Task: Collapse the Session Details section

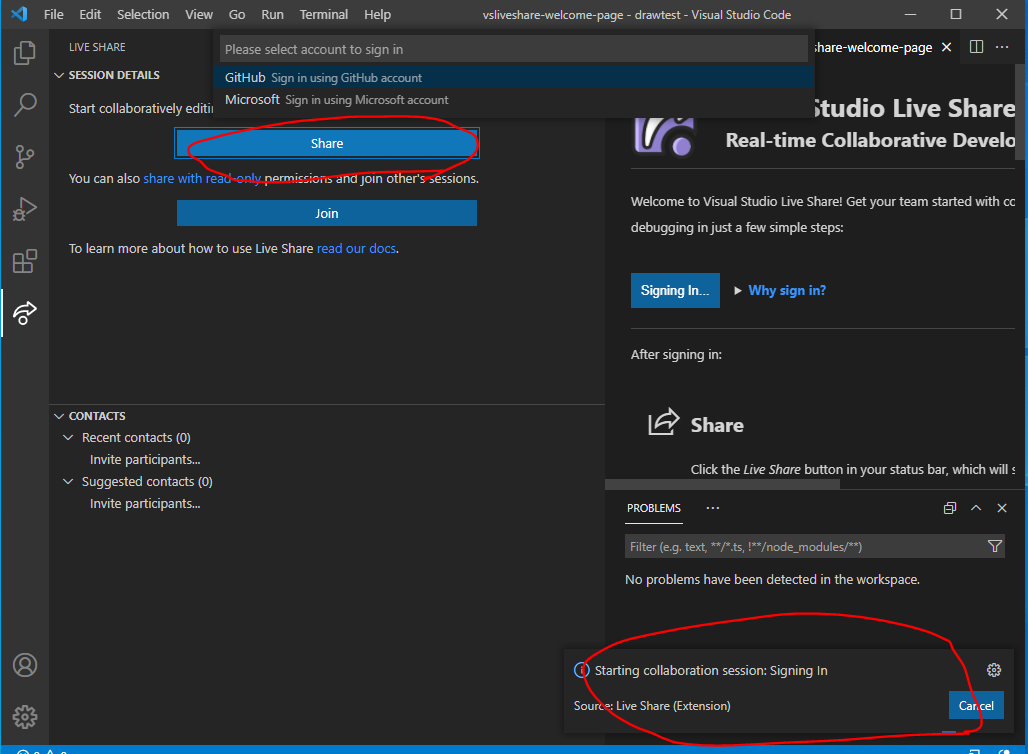Action: (x=59, y=75)
